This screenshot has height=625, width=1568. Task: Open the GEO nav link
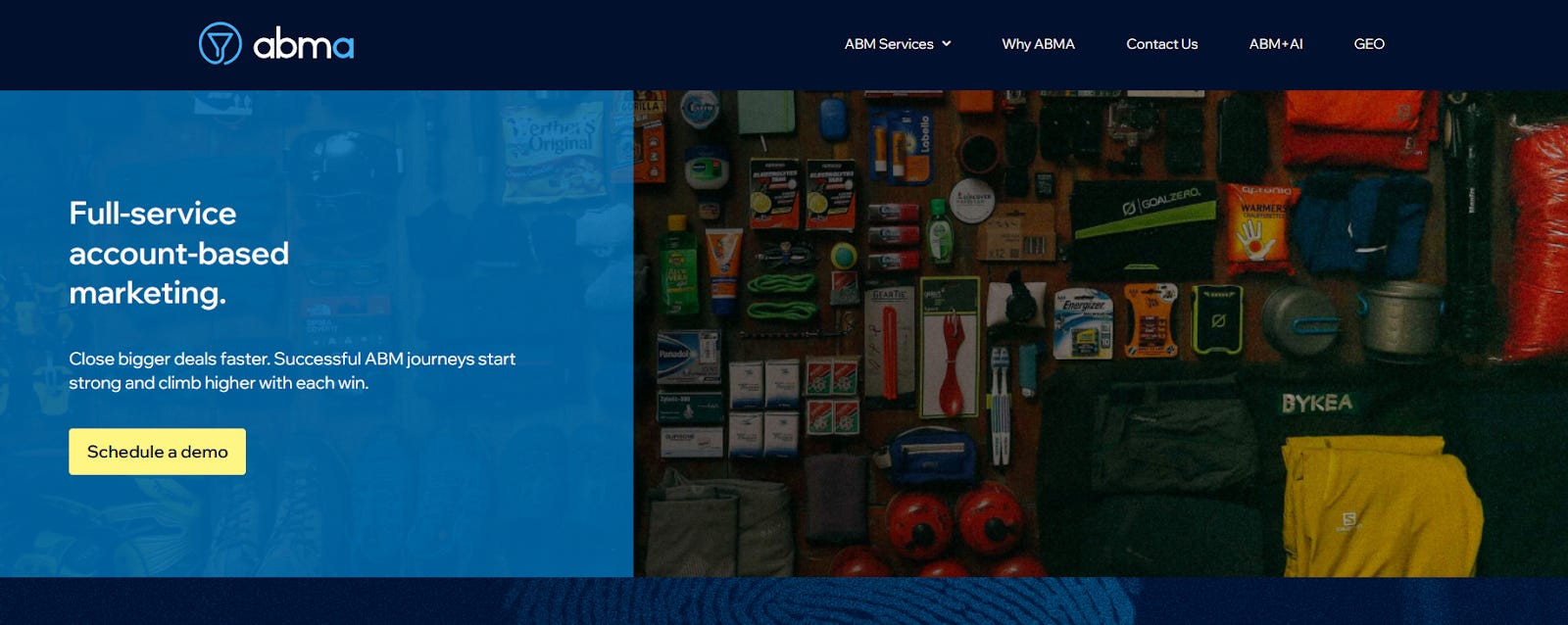coord(1369,44)
